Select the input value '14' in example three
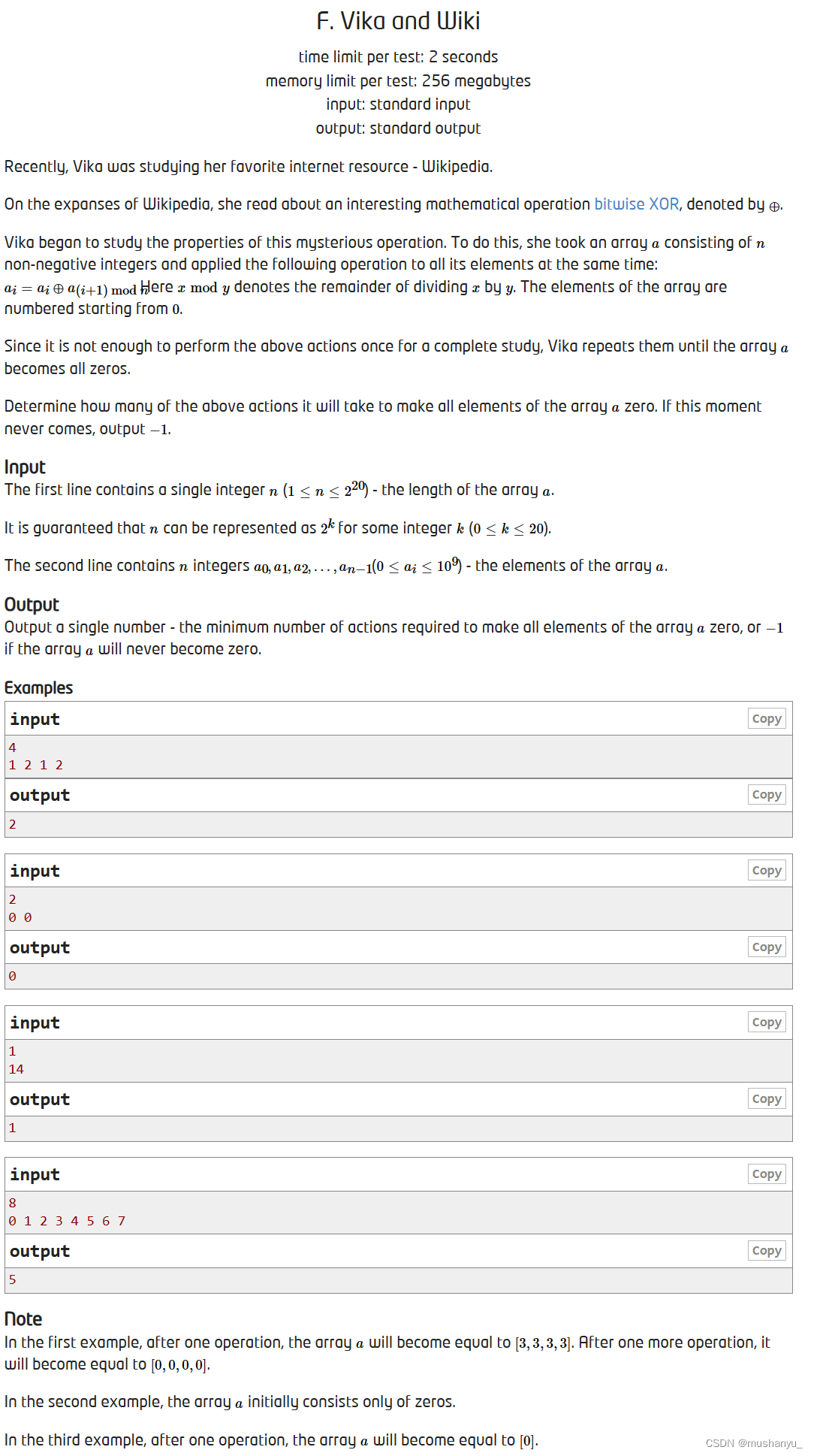This screenshot has height=1456, width=814. 16,1068
